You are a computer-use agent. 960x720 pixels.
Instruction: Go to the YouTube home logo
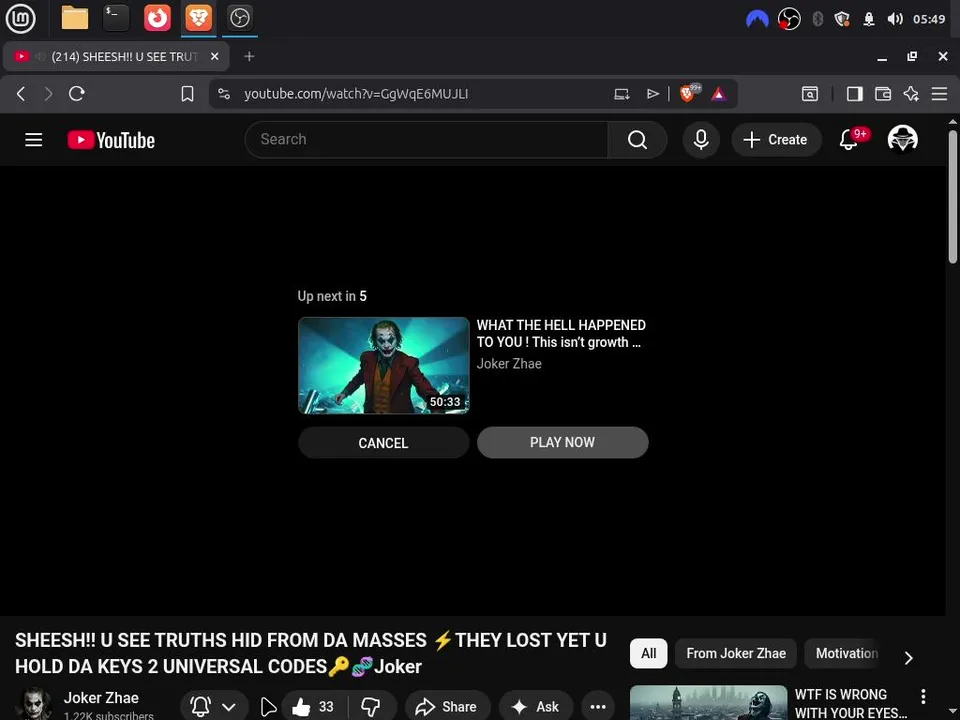111,140
